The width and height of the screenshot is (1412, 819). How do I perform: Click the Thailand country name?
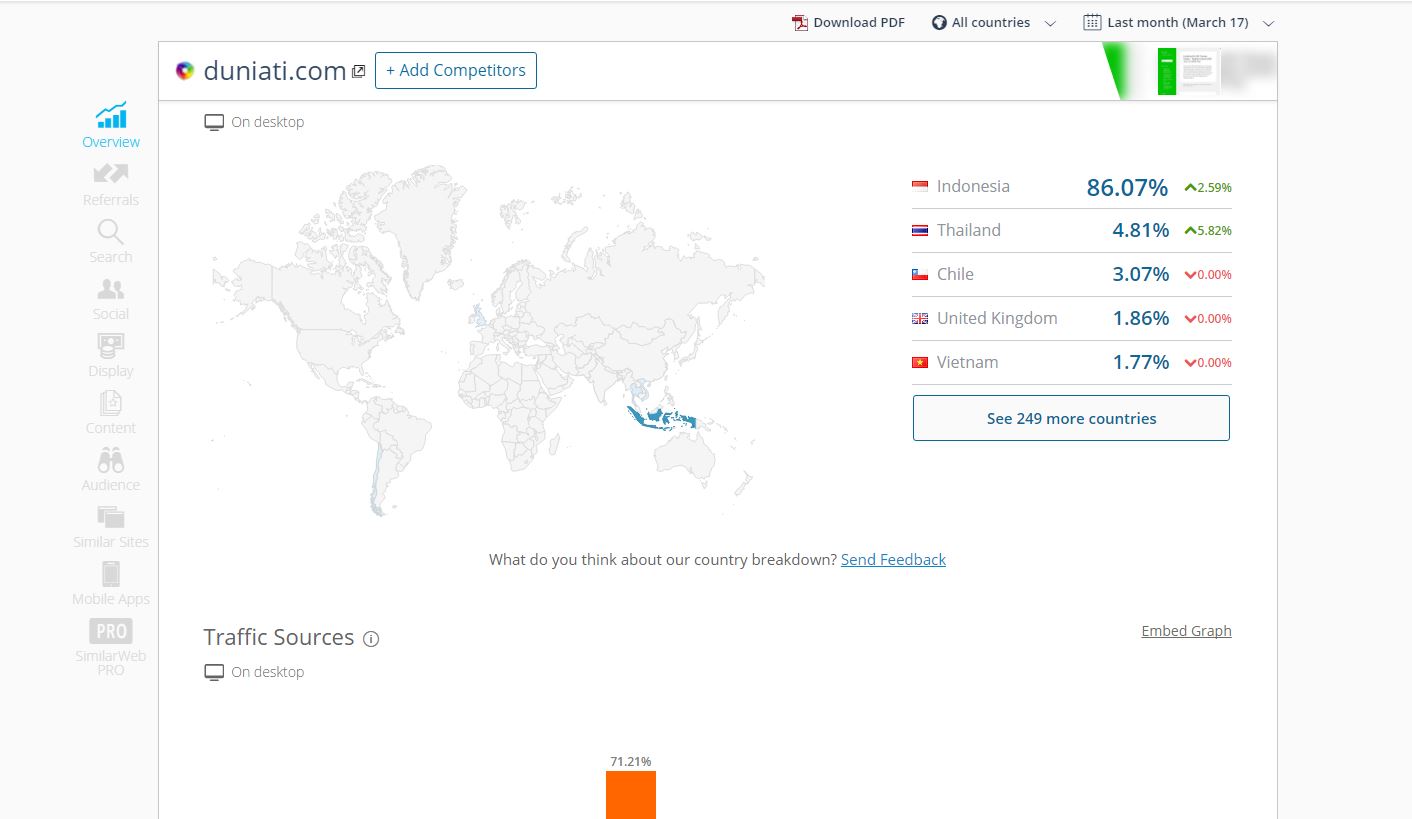pos(968,230)
